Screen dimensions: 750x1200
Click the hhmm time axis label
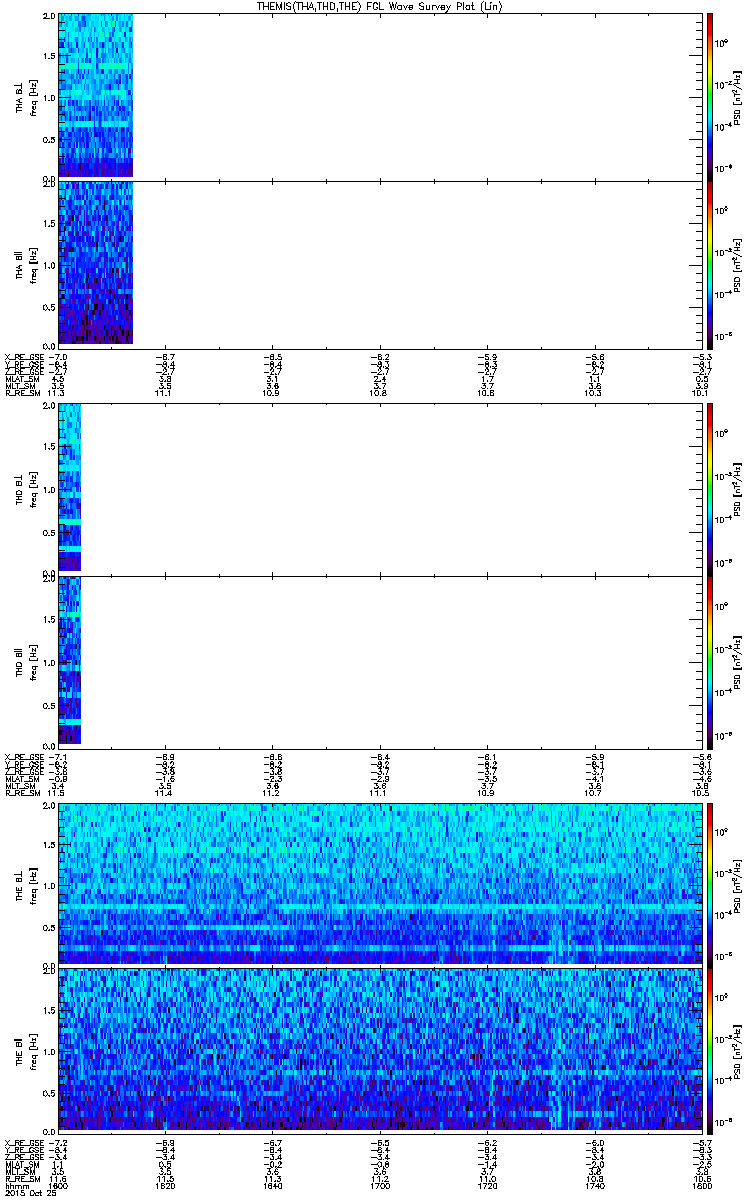coord(16,1185)
